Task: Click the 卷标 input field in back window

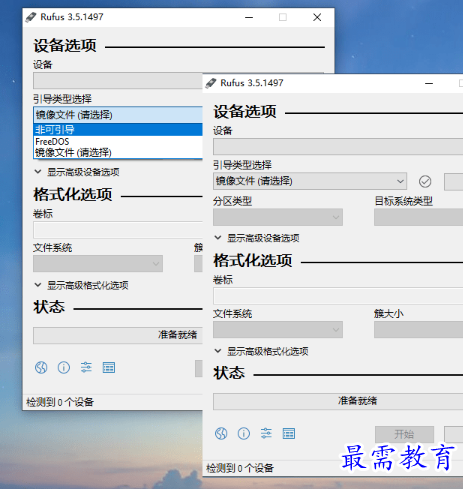Action: 118,230
